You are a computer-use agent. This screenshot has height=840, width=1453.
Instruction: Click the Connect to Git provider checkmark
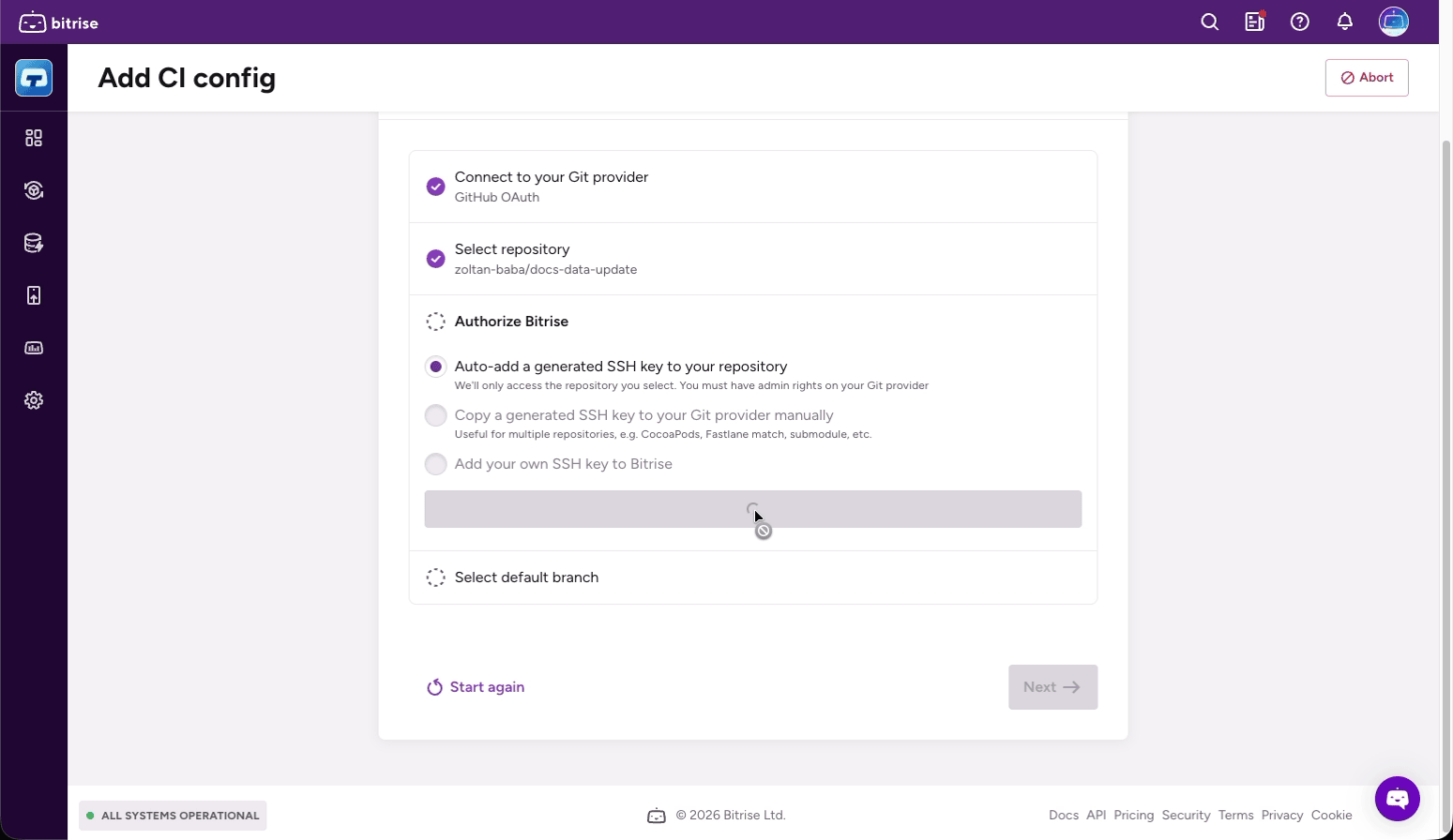(435, 187)
